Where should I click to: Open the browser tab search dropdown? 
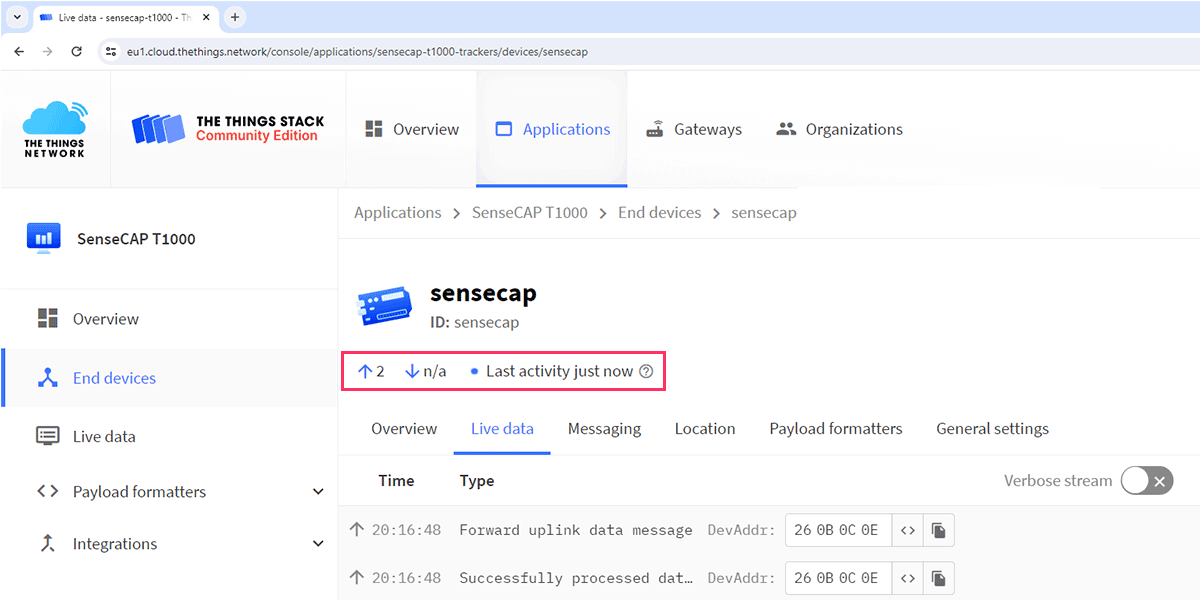17,17
